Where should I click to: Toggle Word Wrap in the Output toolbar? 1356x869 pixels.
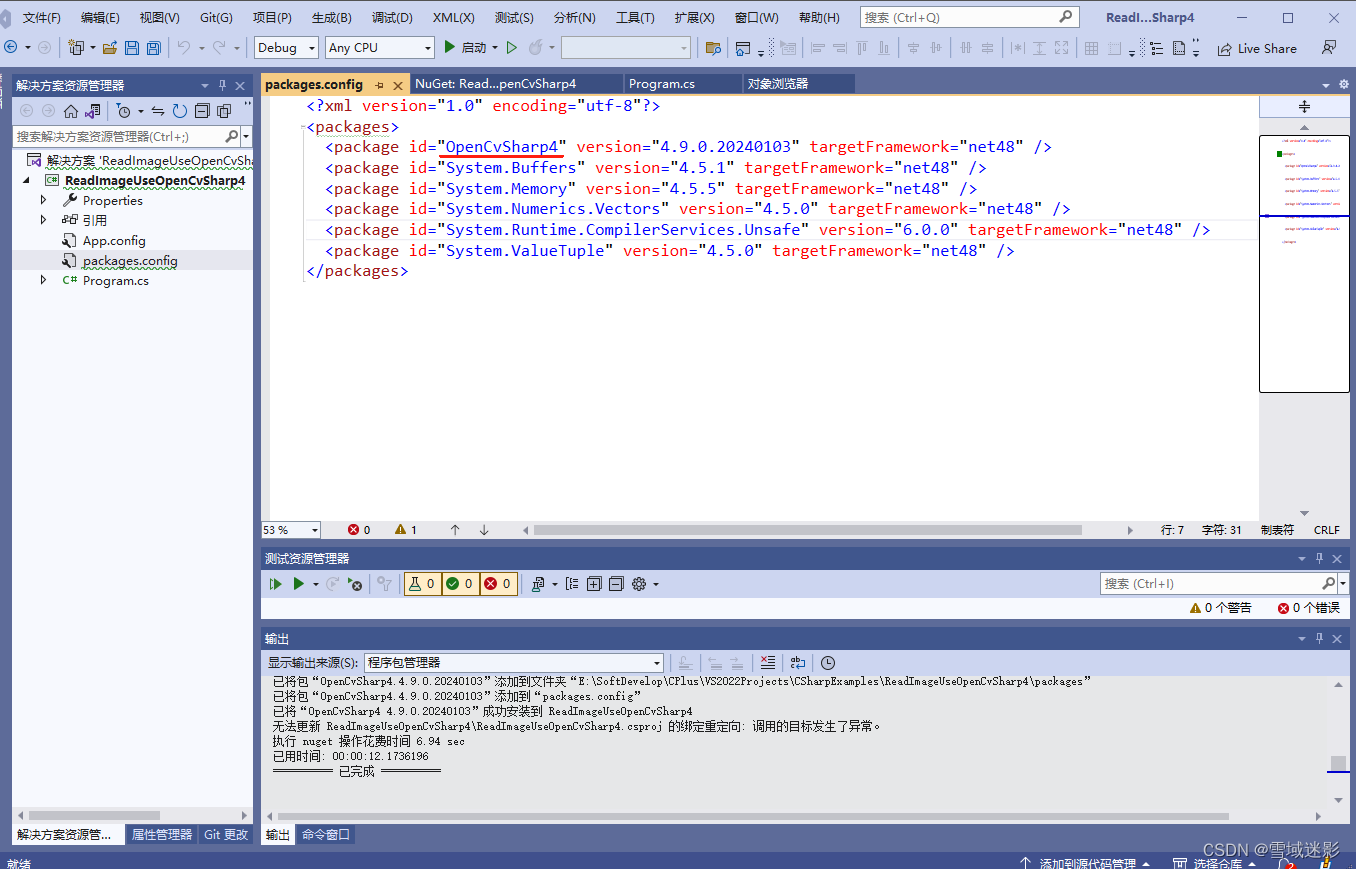point(798,662)
